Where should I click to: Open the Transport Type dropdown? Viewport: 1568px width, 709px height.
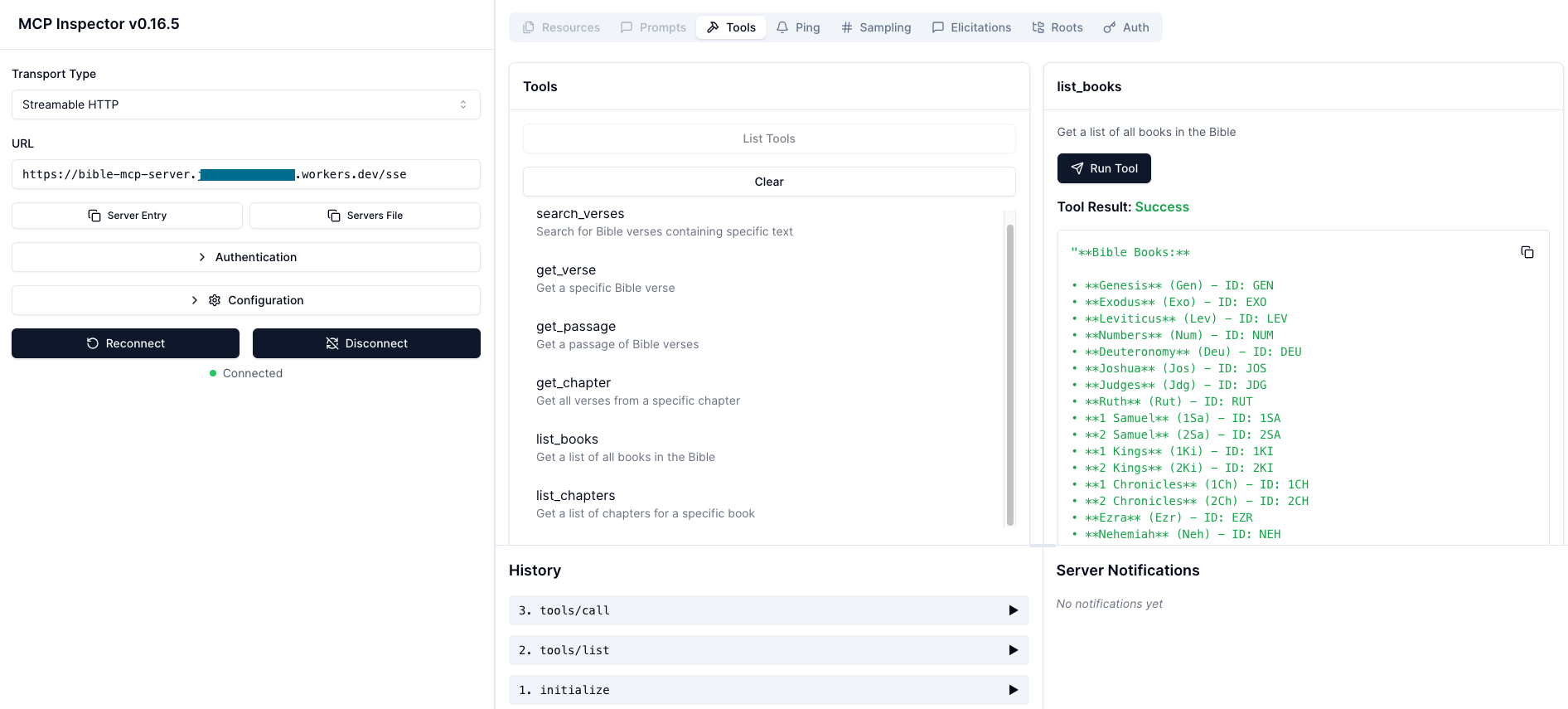tap(246, 104)
